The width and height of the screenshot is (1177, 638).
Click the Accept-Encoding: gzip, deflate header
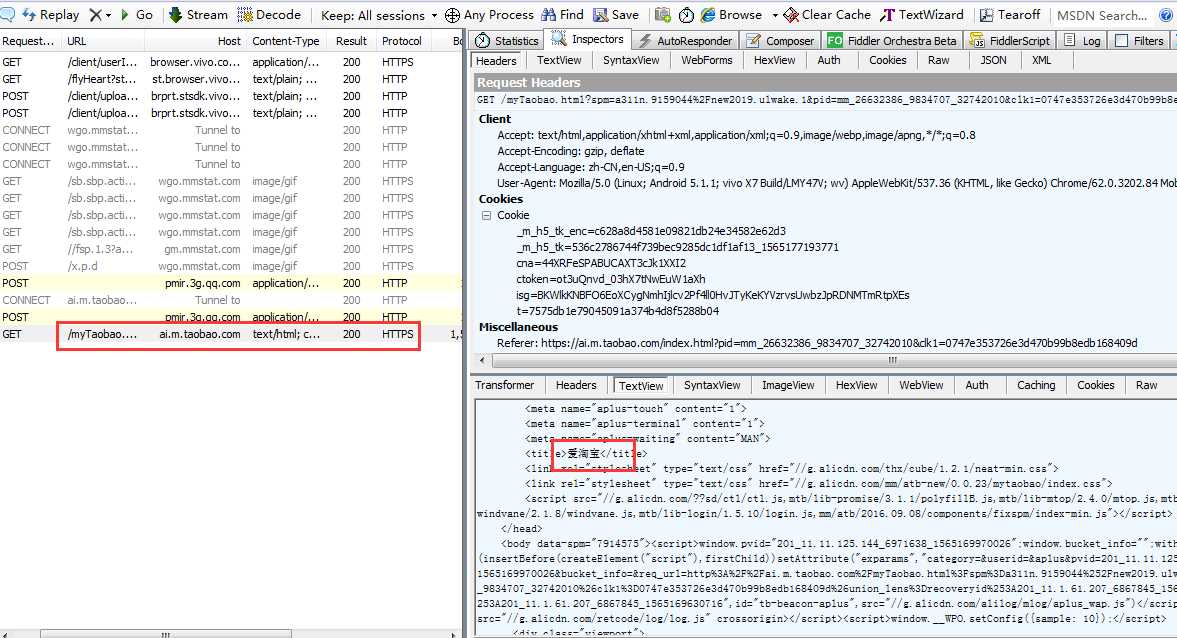click(570, 151)
